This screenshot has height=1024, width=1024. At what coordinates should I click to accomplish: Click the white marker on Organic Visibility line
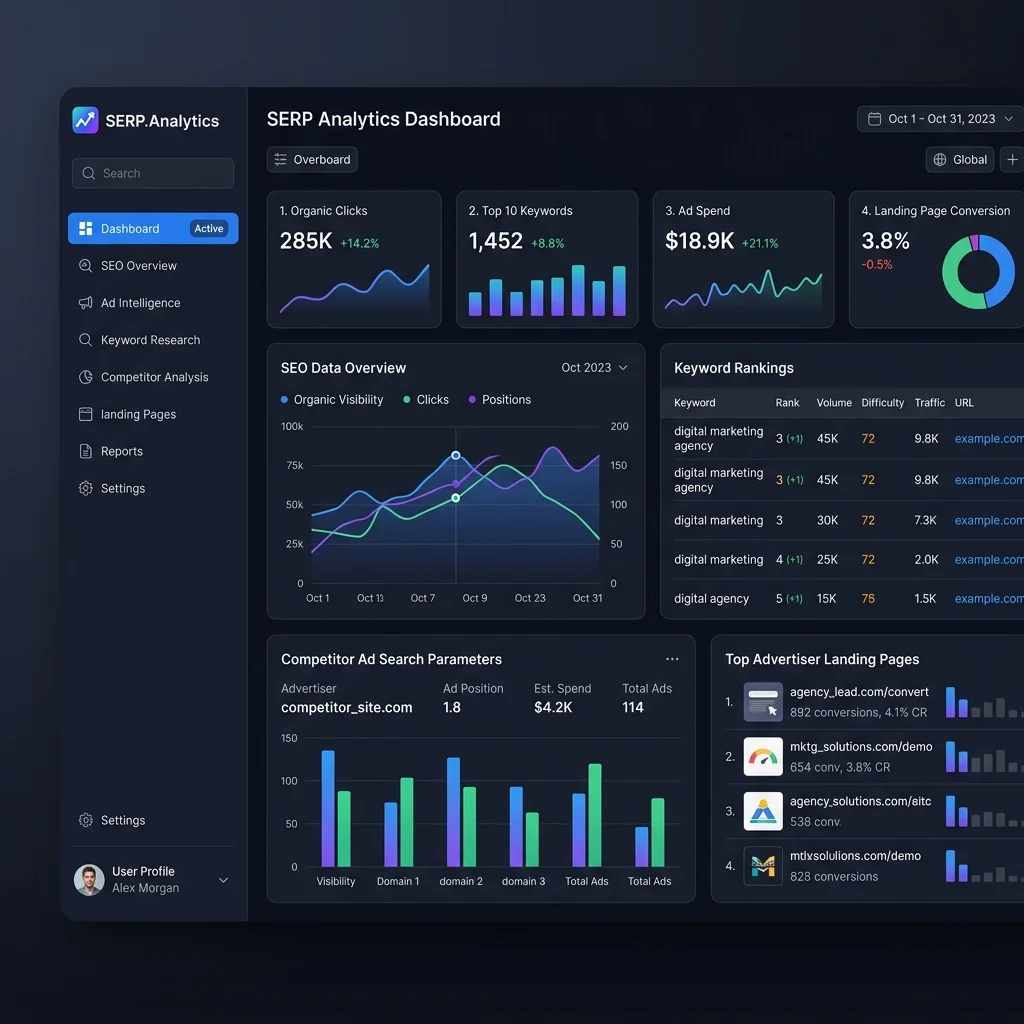[456, 455]
